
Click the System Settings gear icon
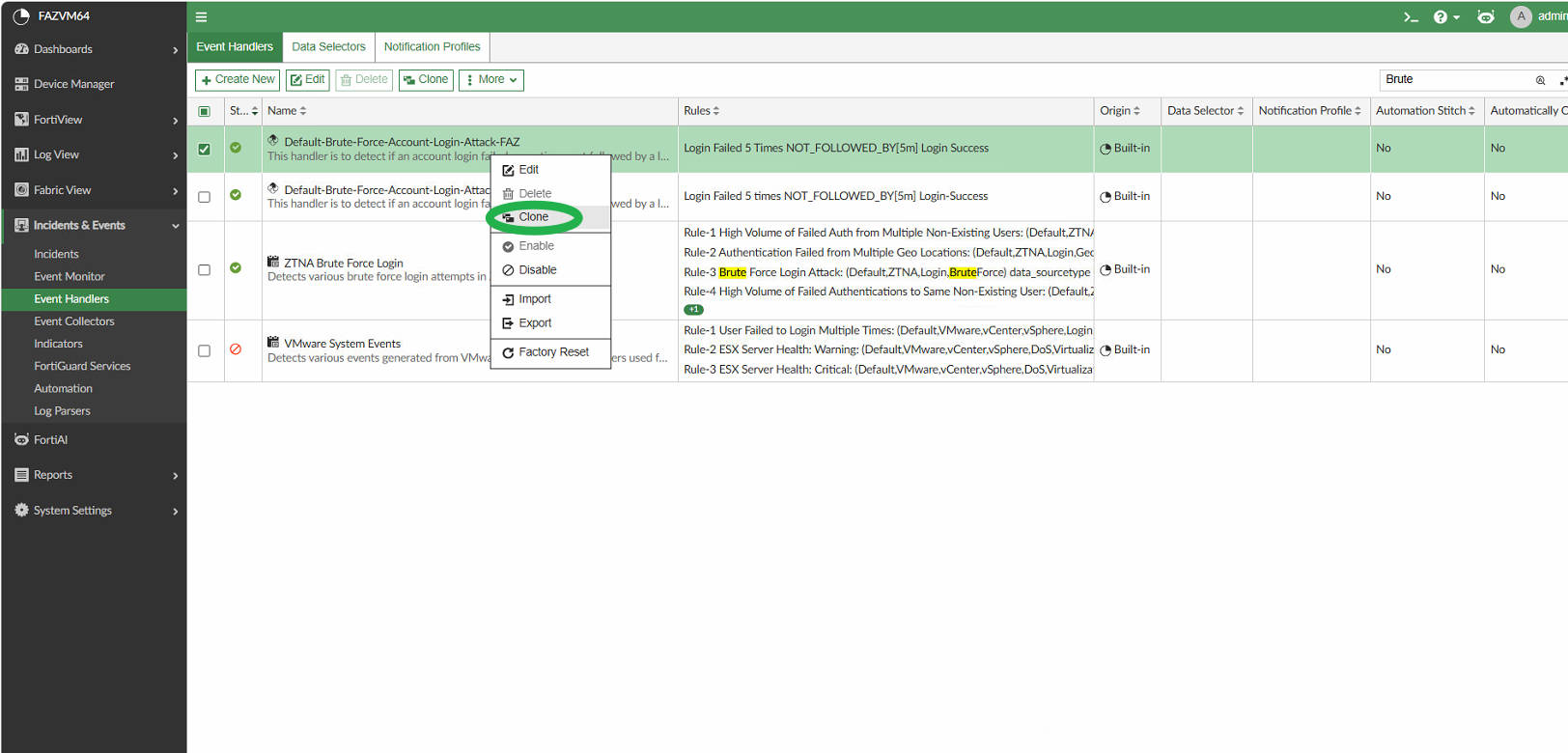(21, 510)
